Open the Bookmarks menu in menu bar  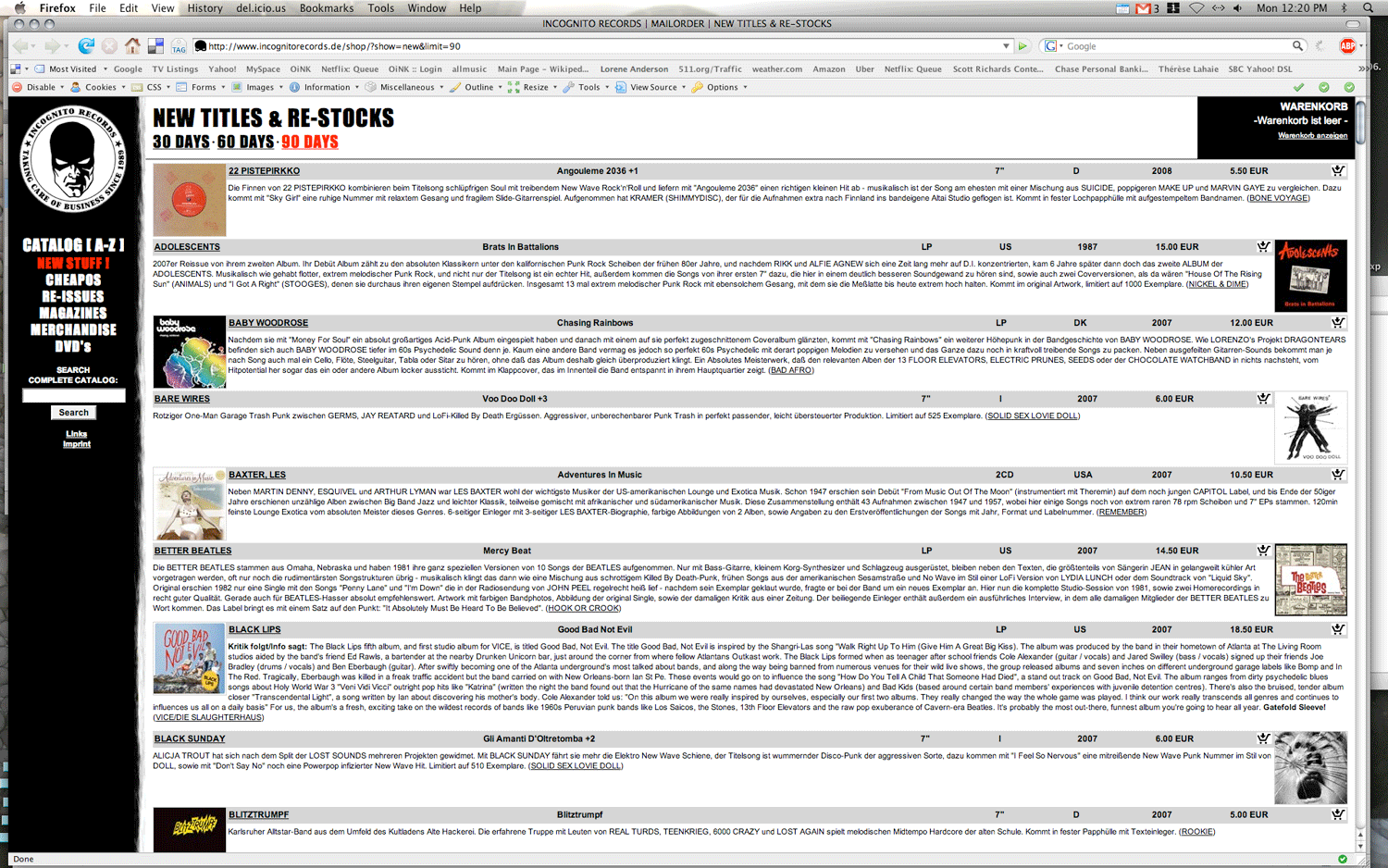[326, 8]
